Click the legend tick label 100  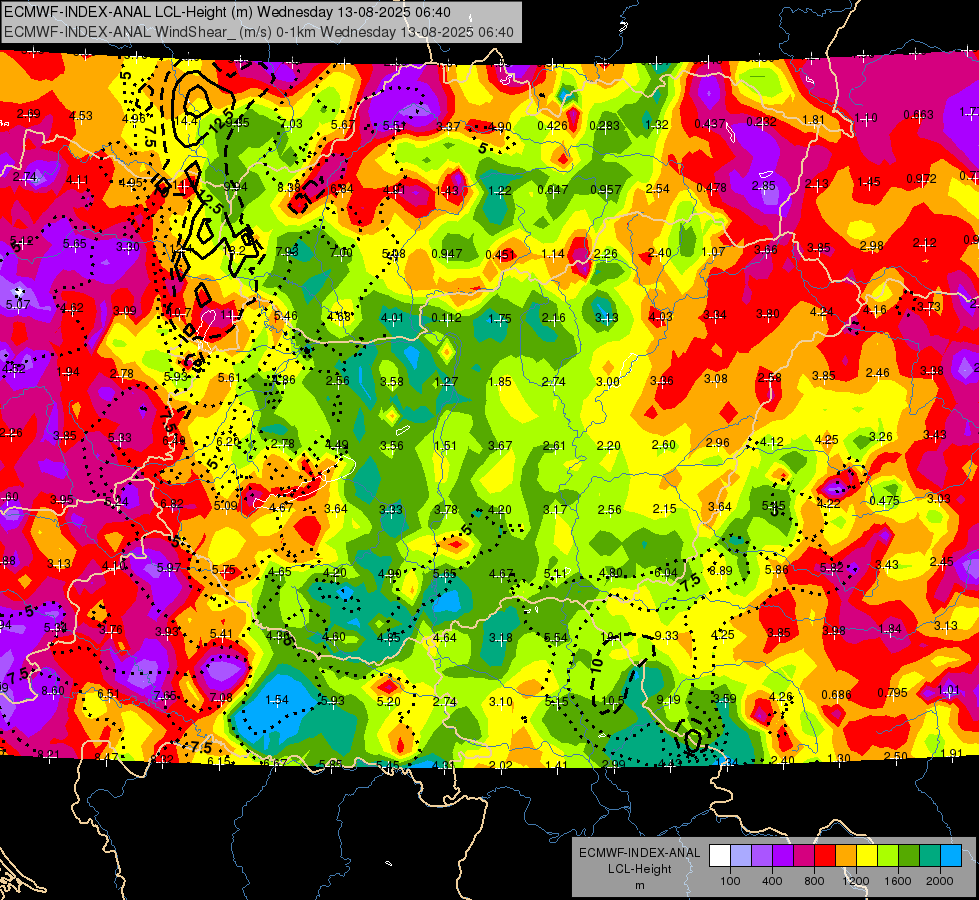tap(730, 881)
